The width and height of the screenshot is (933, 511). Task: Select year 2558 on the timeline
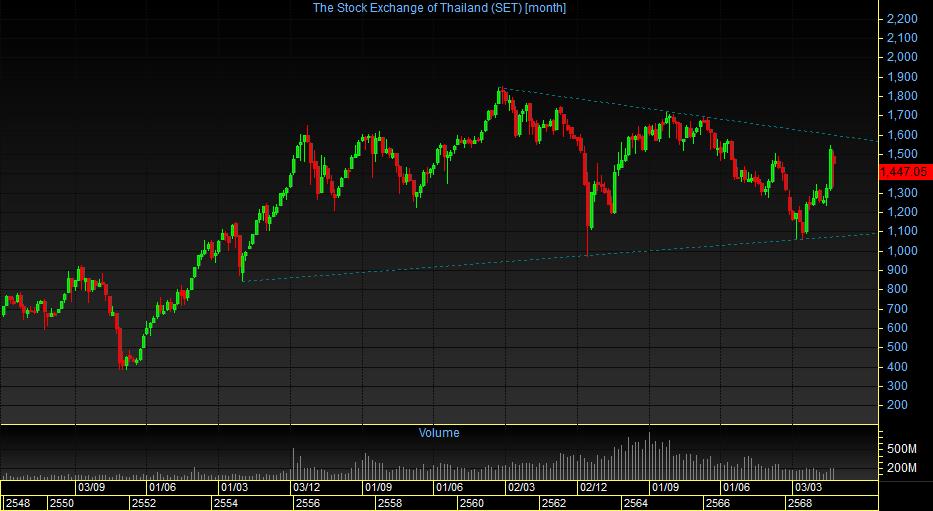(x=390, y=503)
